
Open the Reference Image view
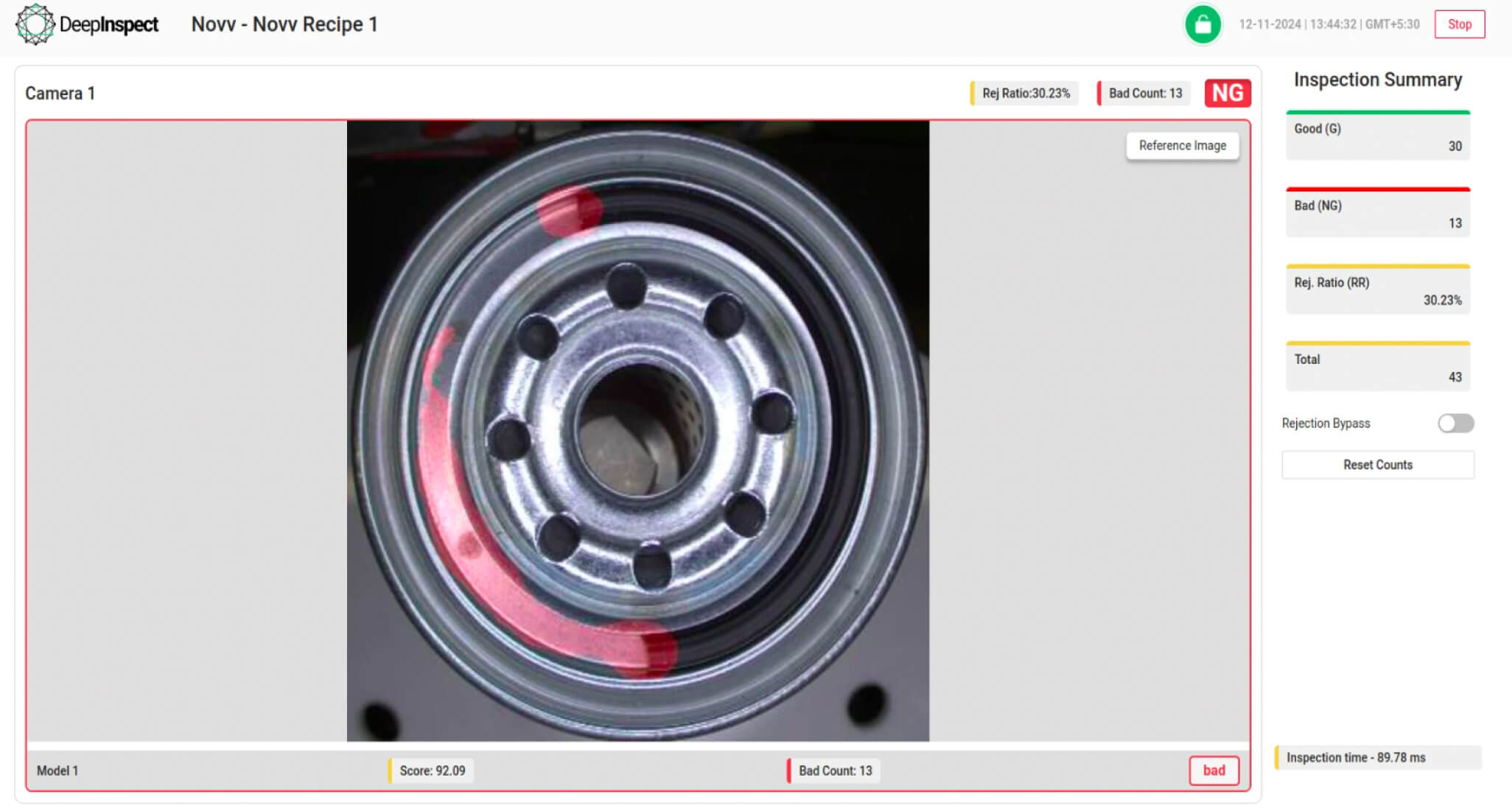point(1182,146)
